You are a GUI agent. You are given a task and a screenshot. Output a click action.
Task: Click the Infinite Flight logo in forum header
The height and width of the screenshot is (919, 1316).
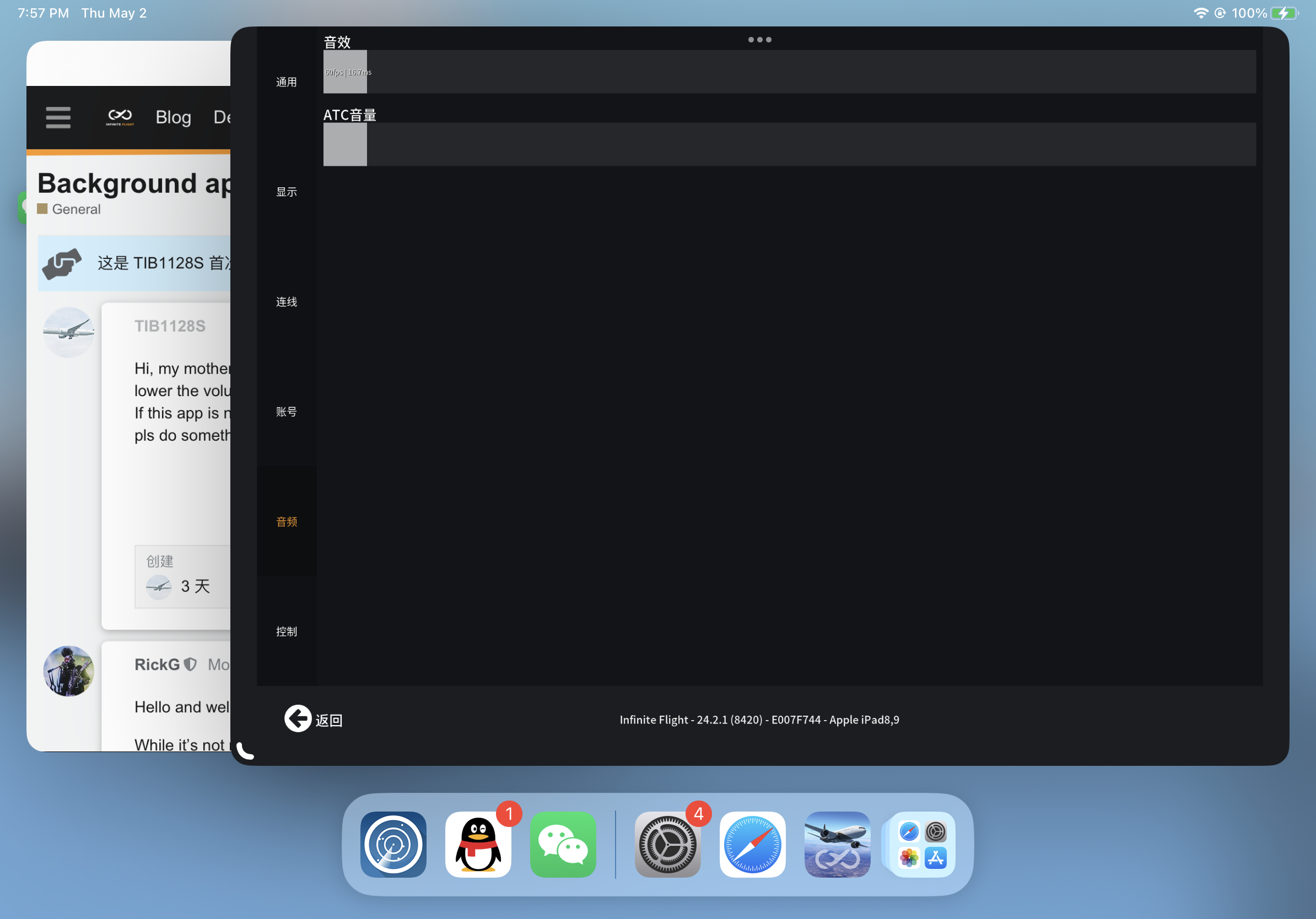click(120, 117)
